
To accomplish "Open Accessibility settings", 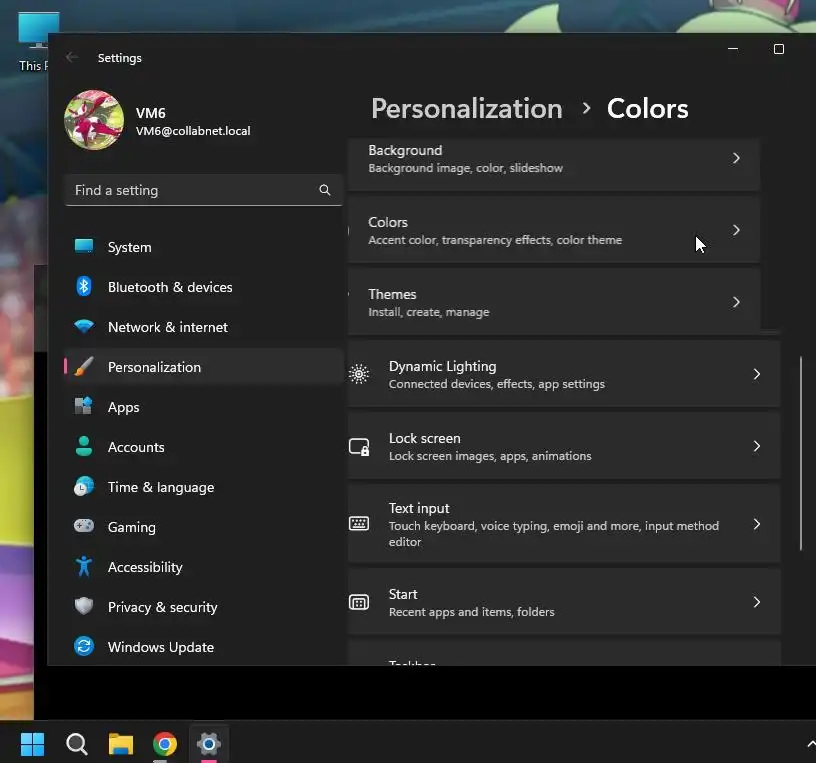I will [203, 567].
